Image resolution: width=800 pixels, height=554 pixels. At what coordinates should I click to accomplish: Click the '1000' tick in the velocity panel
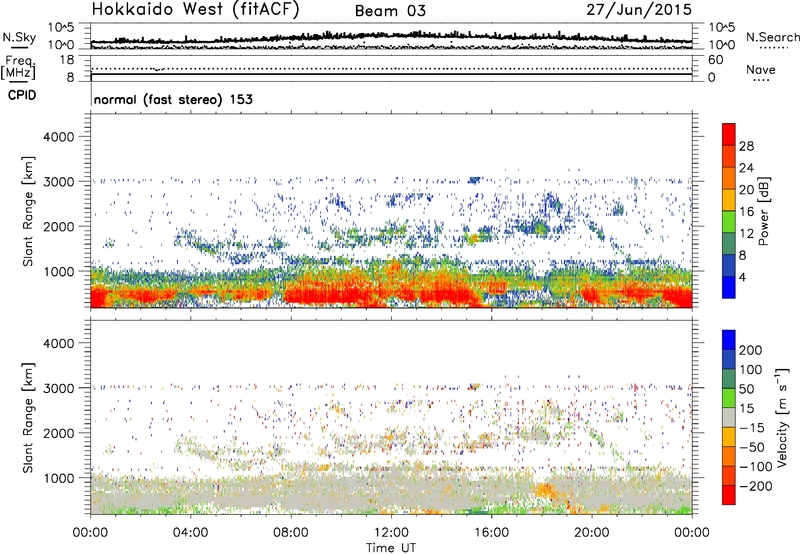coord(58,478)
